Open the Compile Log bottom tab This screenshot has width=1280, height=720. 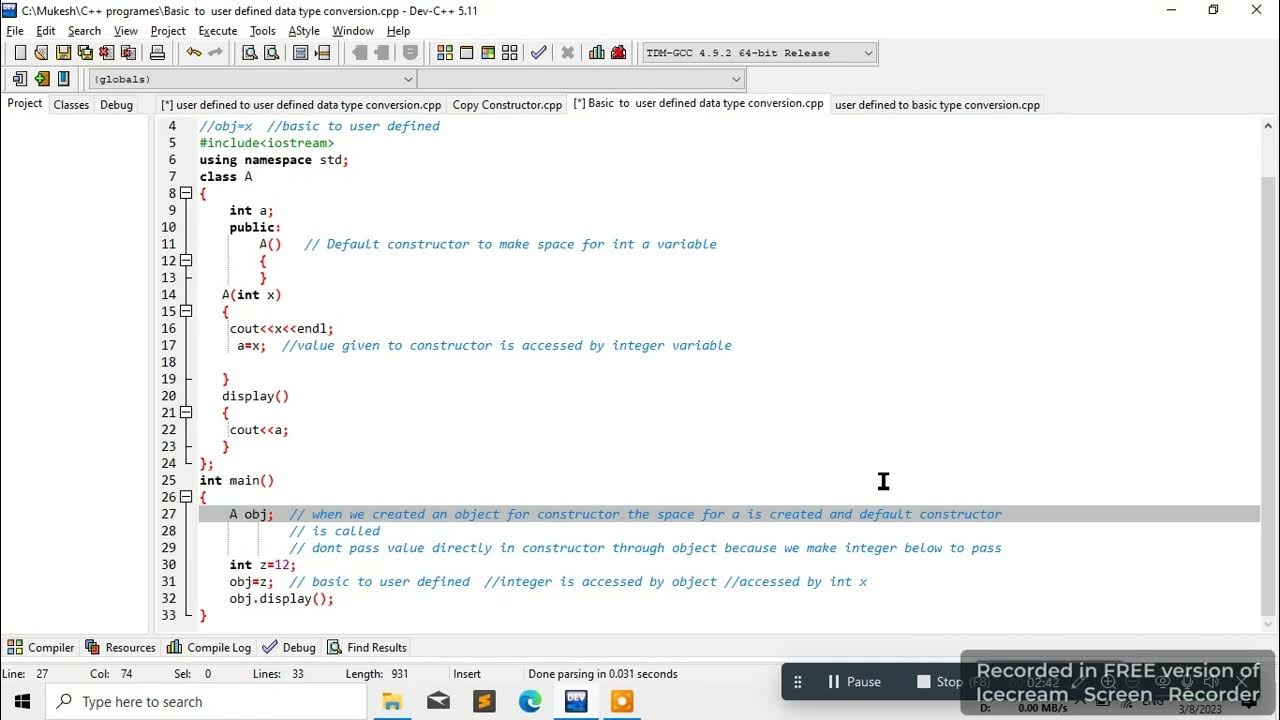click(x=209, y=647)
